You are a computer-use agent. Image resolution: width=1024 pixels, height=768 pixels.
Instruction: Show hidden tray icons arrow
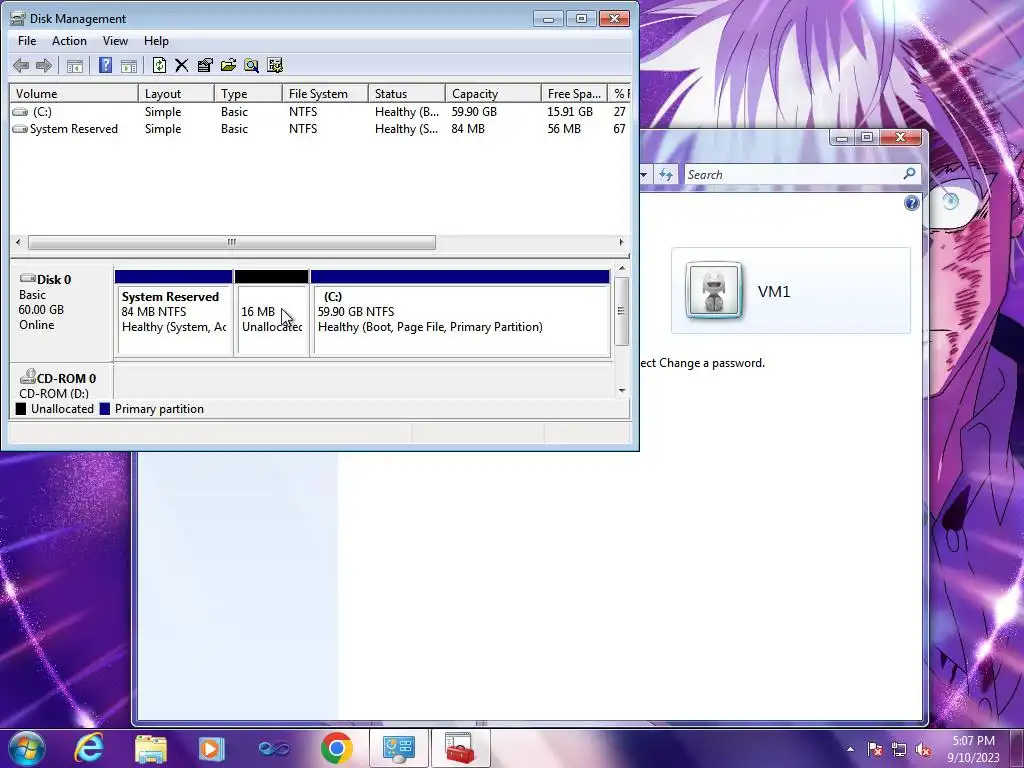point(850,749)
